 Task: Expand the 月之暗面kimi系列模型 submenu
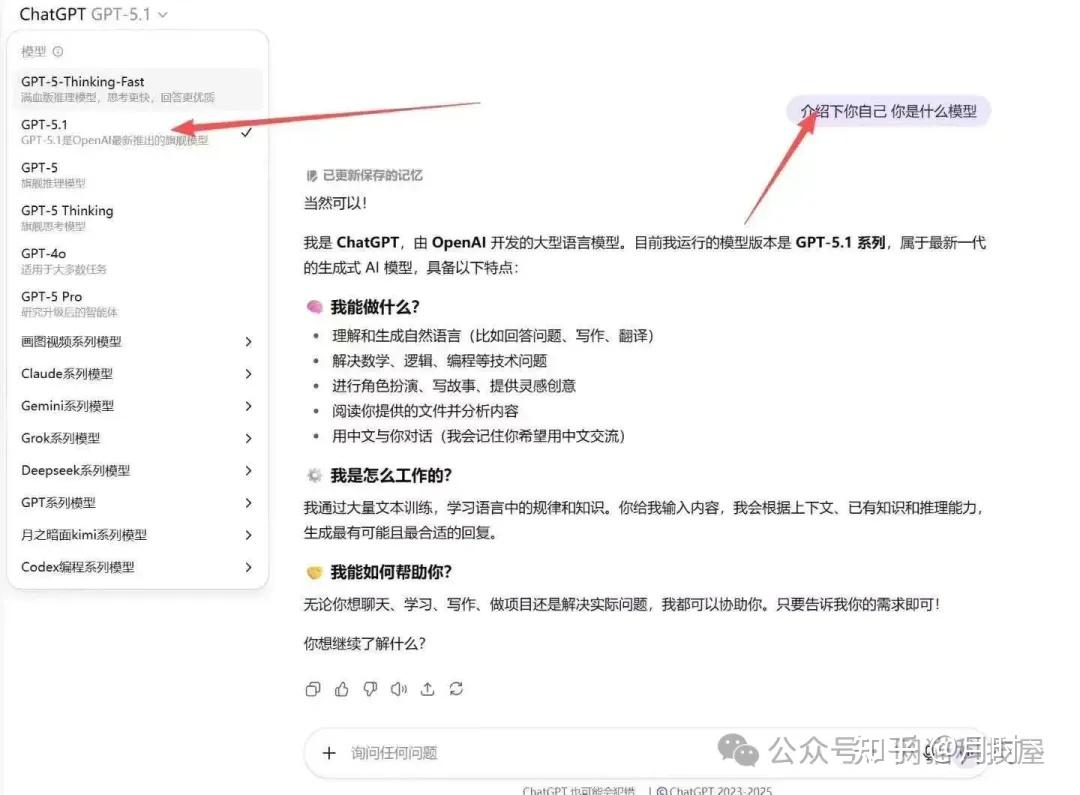[x=137, y=535]
